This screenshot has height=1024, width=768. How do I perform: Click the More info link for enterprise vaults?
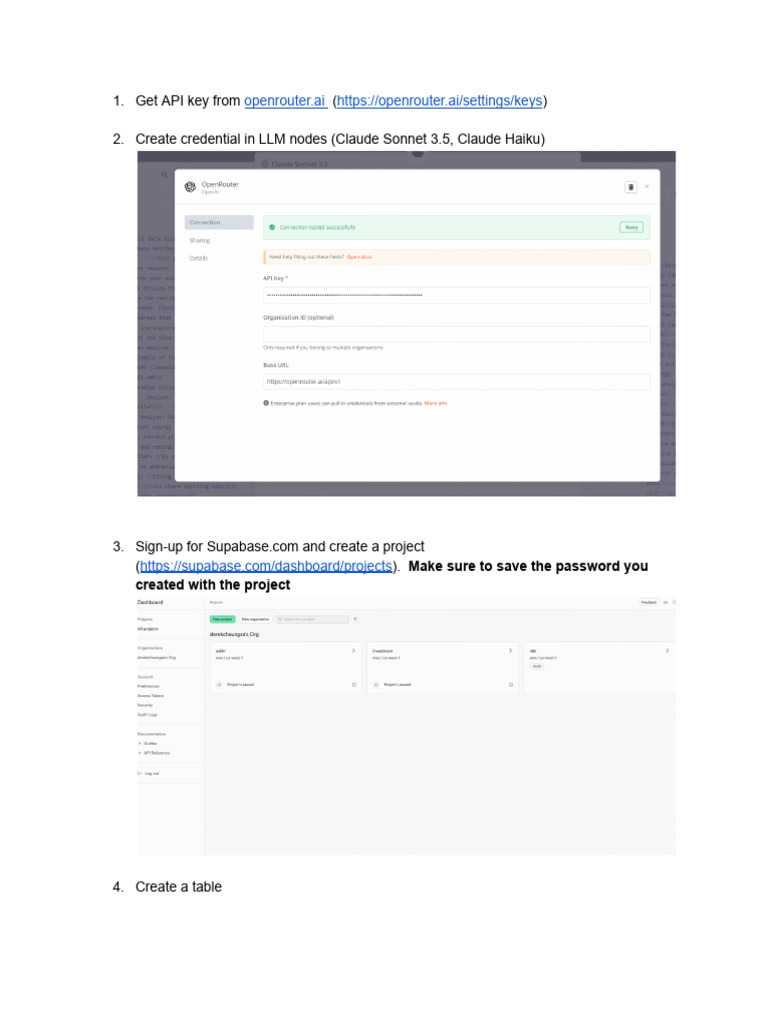click(x=436, y=404)
